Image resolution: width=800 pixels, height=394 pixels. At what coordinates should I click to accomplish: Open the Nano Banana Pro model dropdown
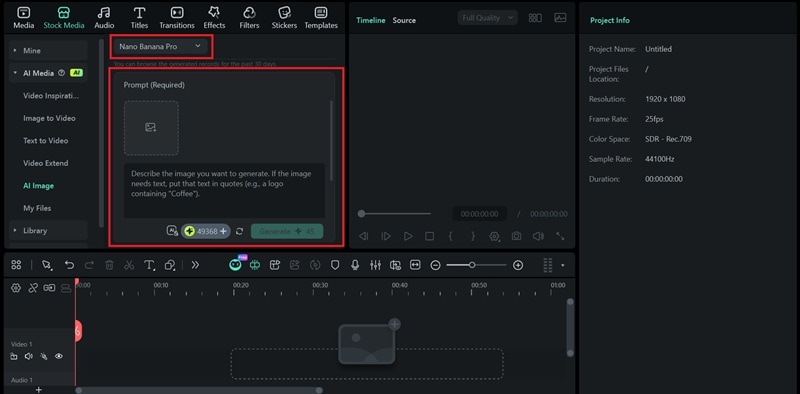click(161, 46)
